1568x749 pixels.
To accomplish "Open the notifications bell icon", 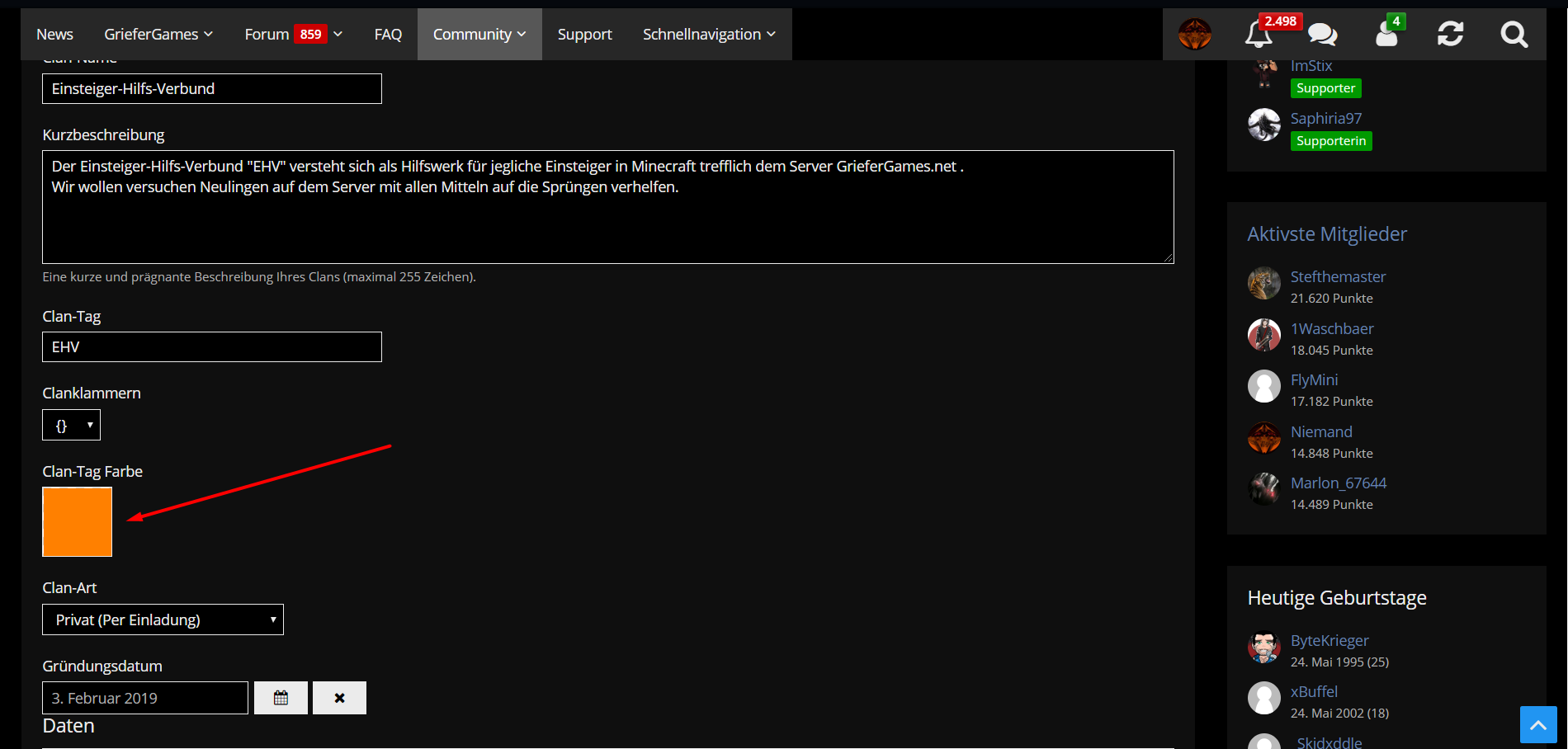I will tap(1259, 35).
